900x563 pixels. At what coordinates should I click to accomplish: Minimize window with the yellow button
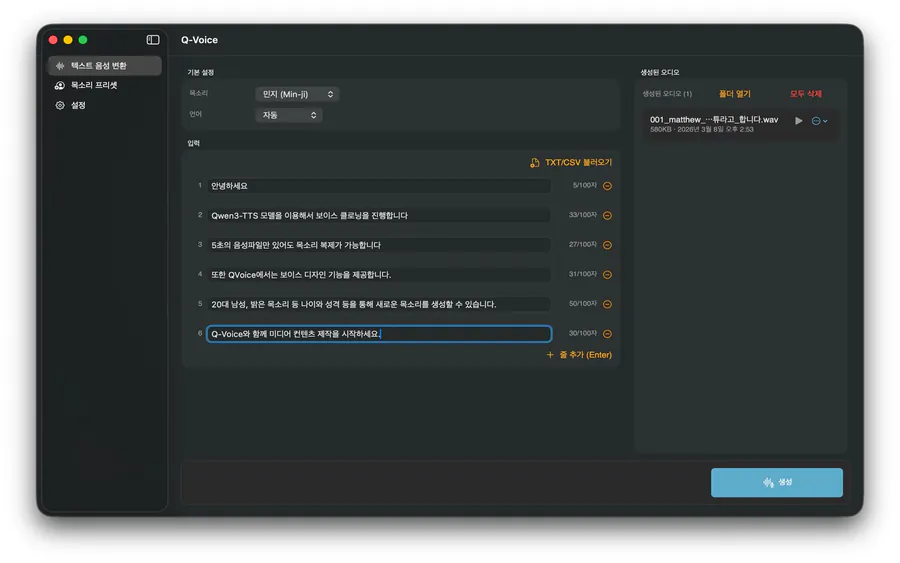tap(68, 40)
